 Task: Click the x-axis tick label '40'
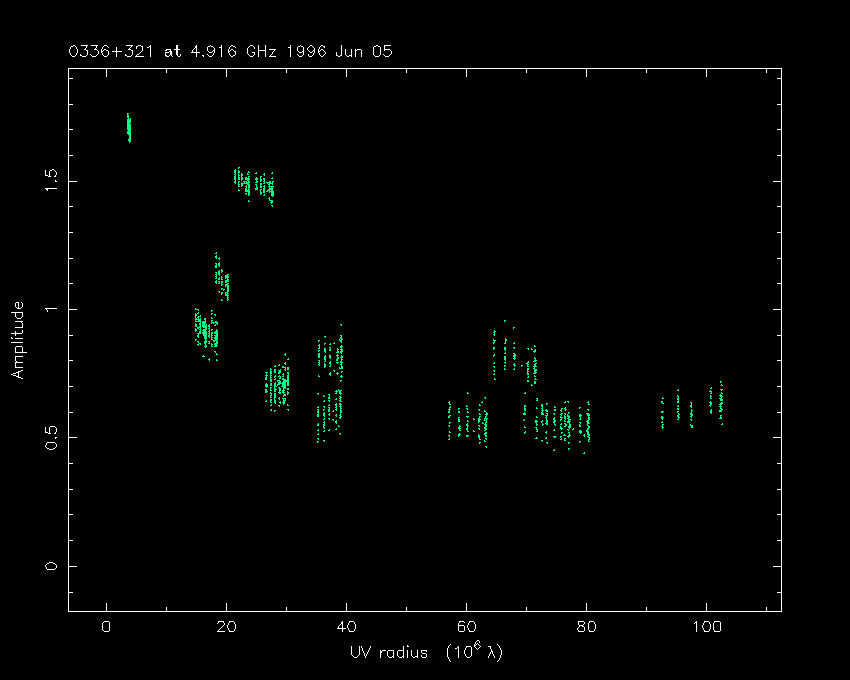point(346,627)
